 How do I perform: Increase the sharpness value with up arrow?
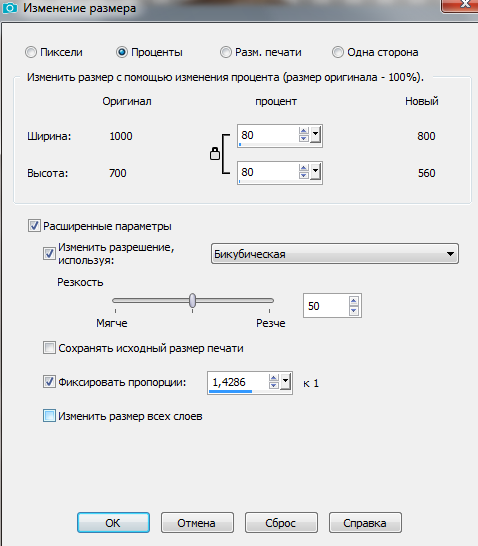click(354, 301)
